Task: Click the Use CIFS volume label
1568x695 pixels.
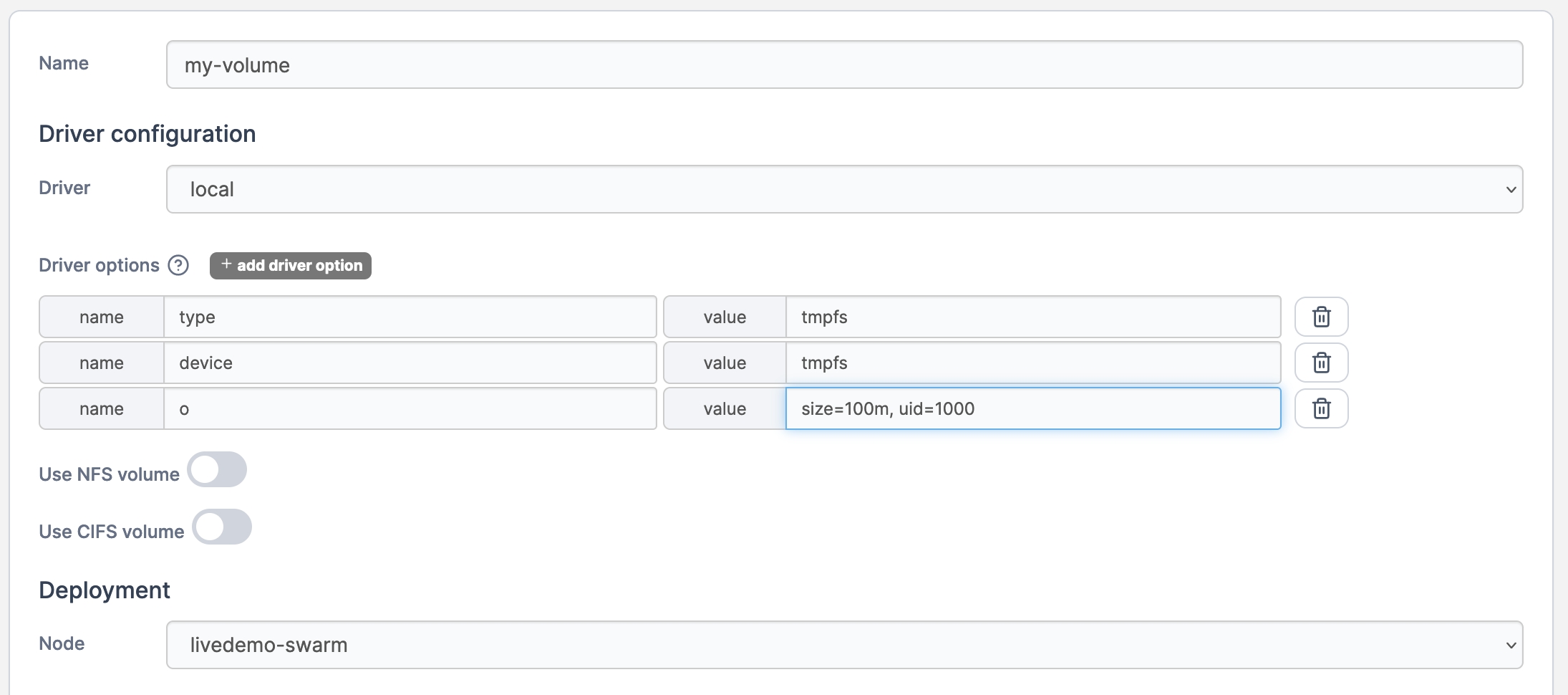Action: [x=112, y=532]
